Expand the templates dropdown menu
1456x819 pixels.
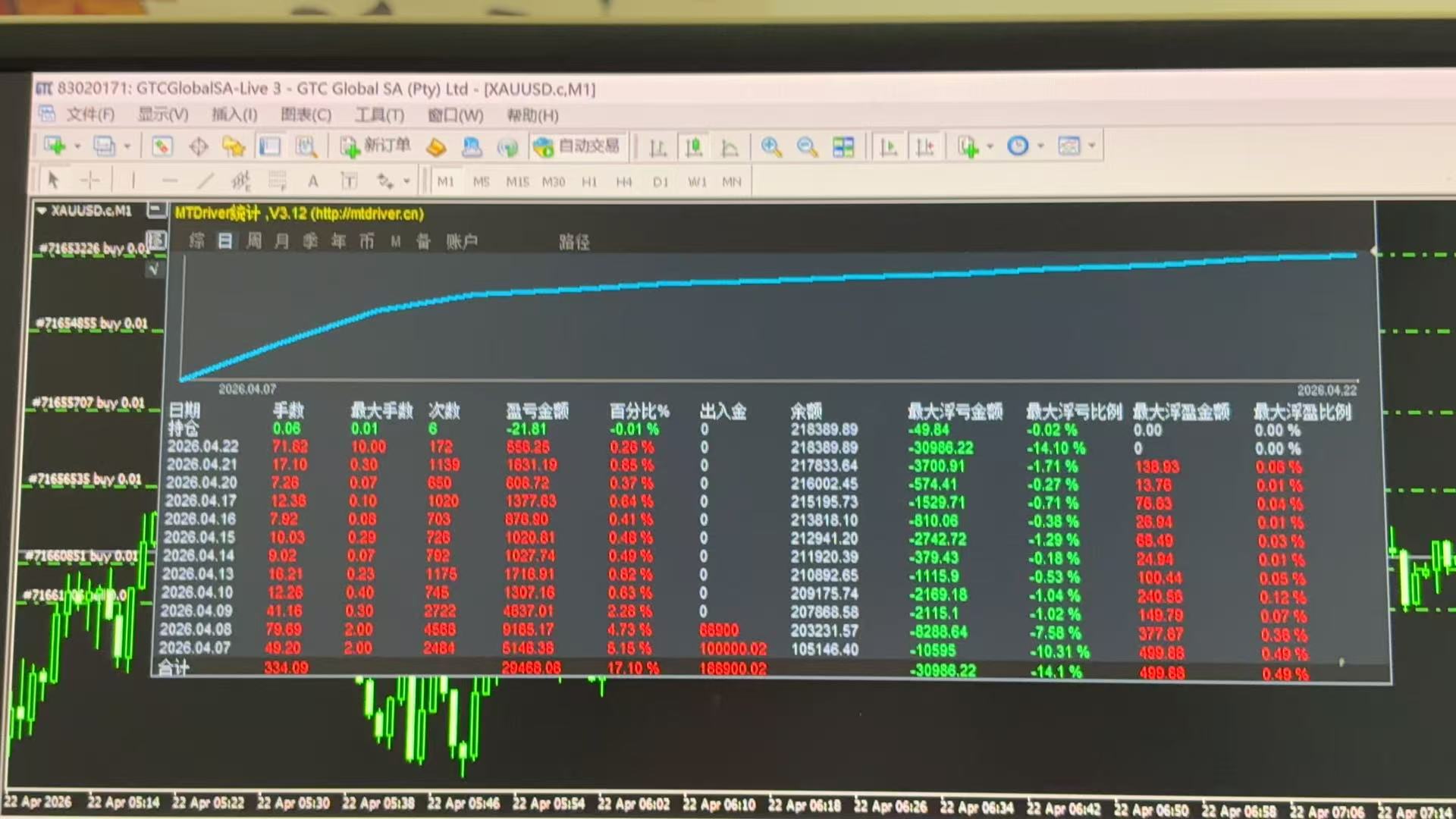(1092, 146)
